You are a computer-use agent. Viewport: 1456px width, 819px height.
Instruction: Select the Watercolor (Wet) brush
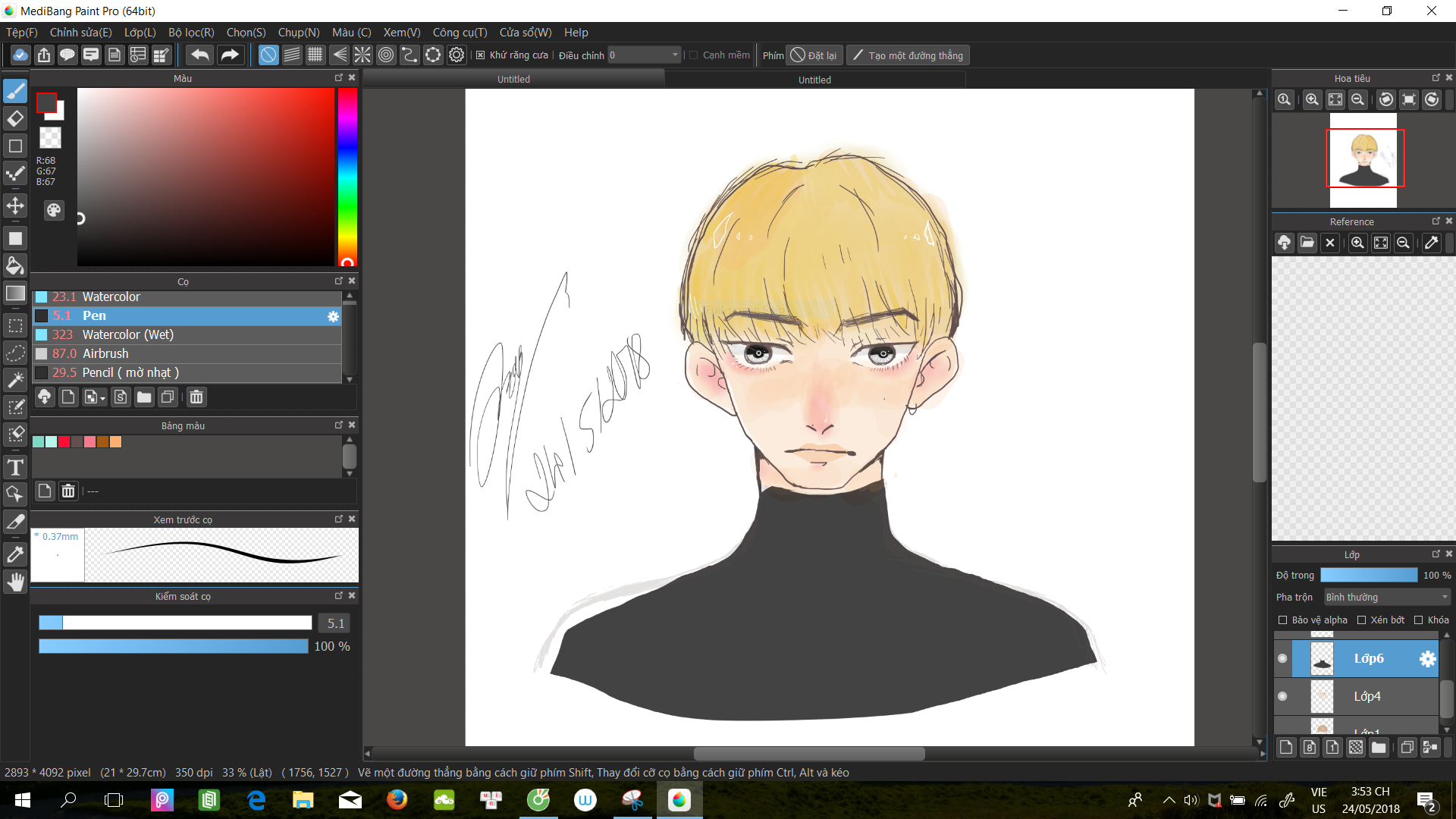(187, 334)
